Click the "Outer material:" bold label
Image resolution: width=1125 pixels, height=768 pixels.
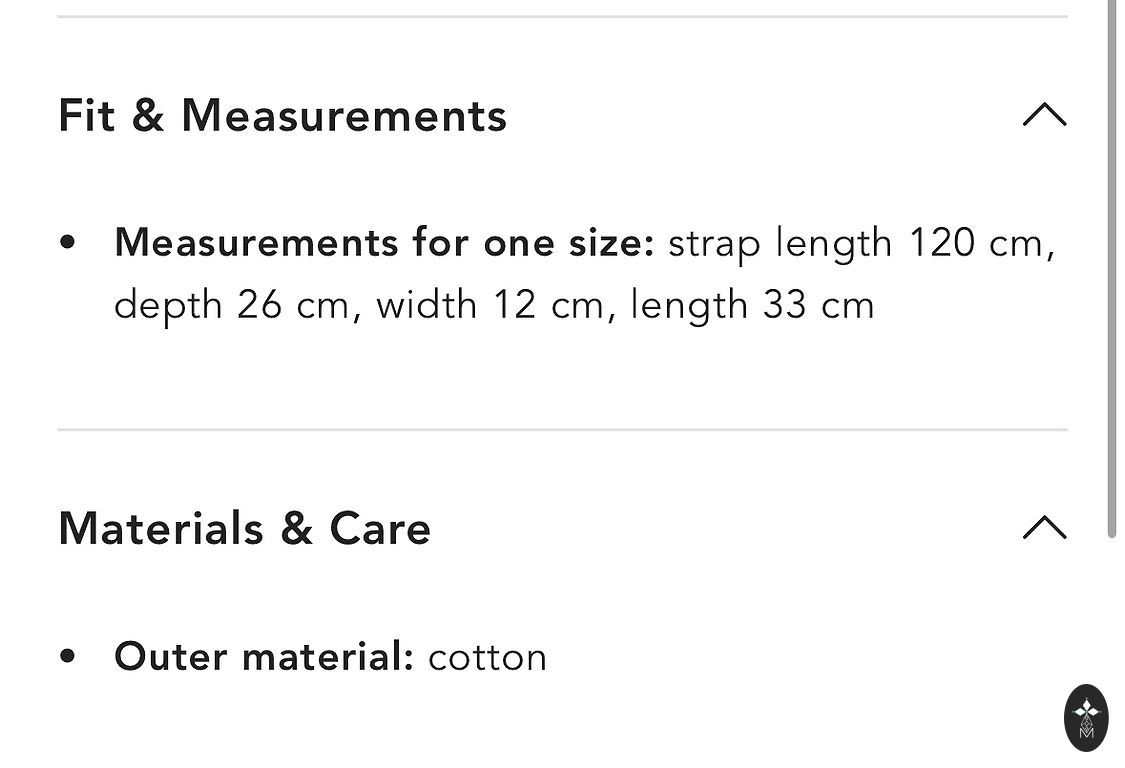click(264, 657)
